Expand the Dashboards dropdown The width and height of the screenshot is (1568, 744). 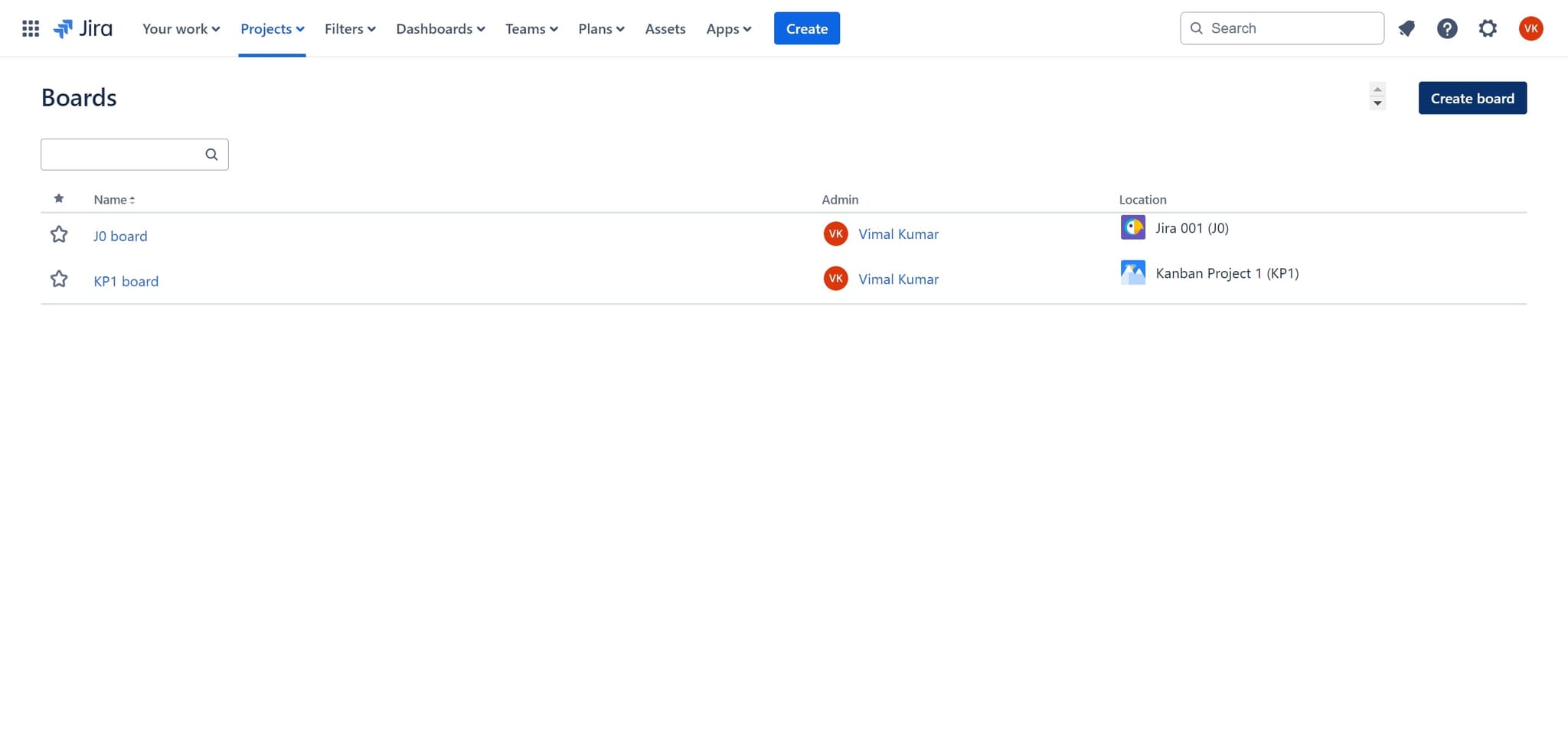(440, 29)
